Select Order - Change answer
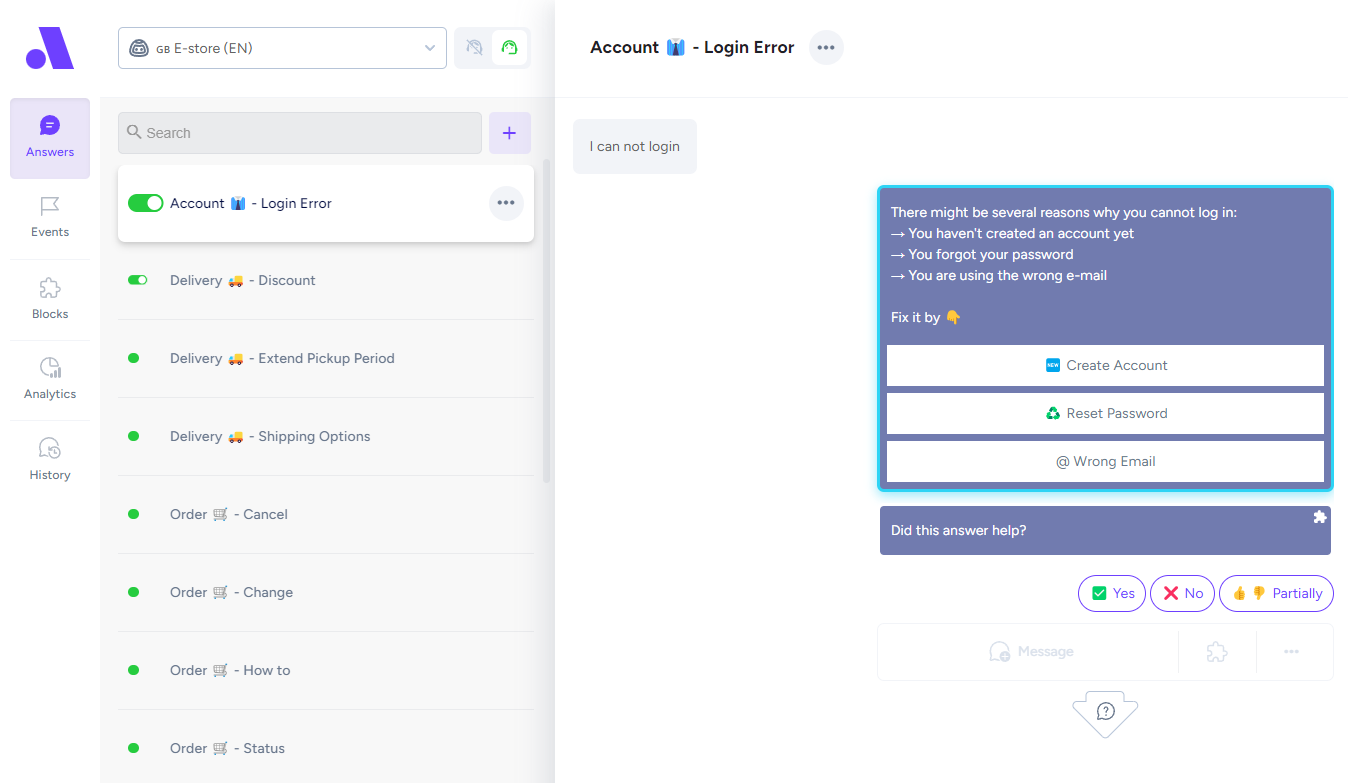The height and width of the screenshot is (783, 1348). (x=326, y=593)
